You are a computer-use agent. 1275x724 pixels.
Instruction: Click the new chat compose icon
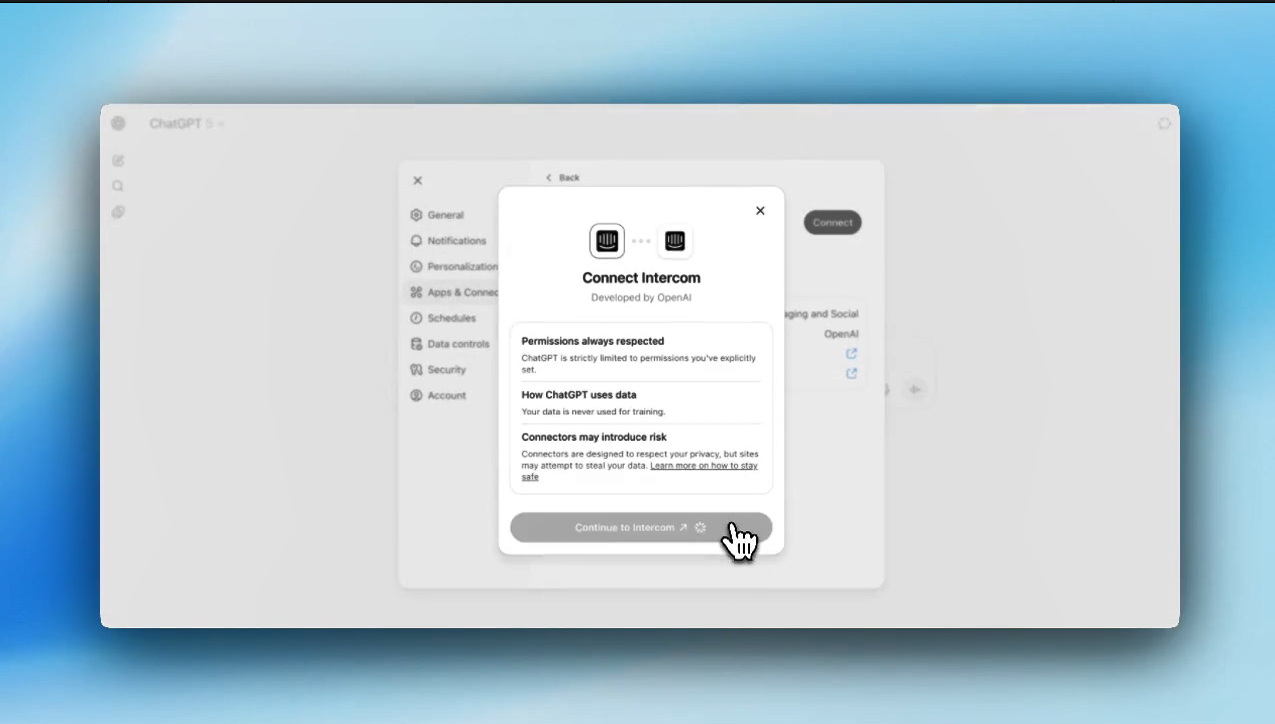118,160
